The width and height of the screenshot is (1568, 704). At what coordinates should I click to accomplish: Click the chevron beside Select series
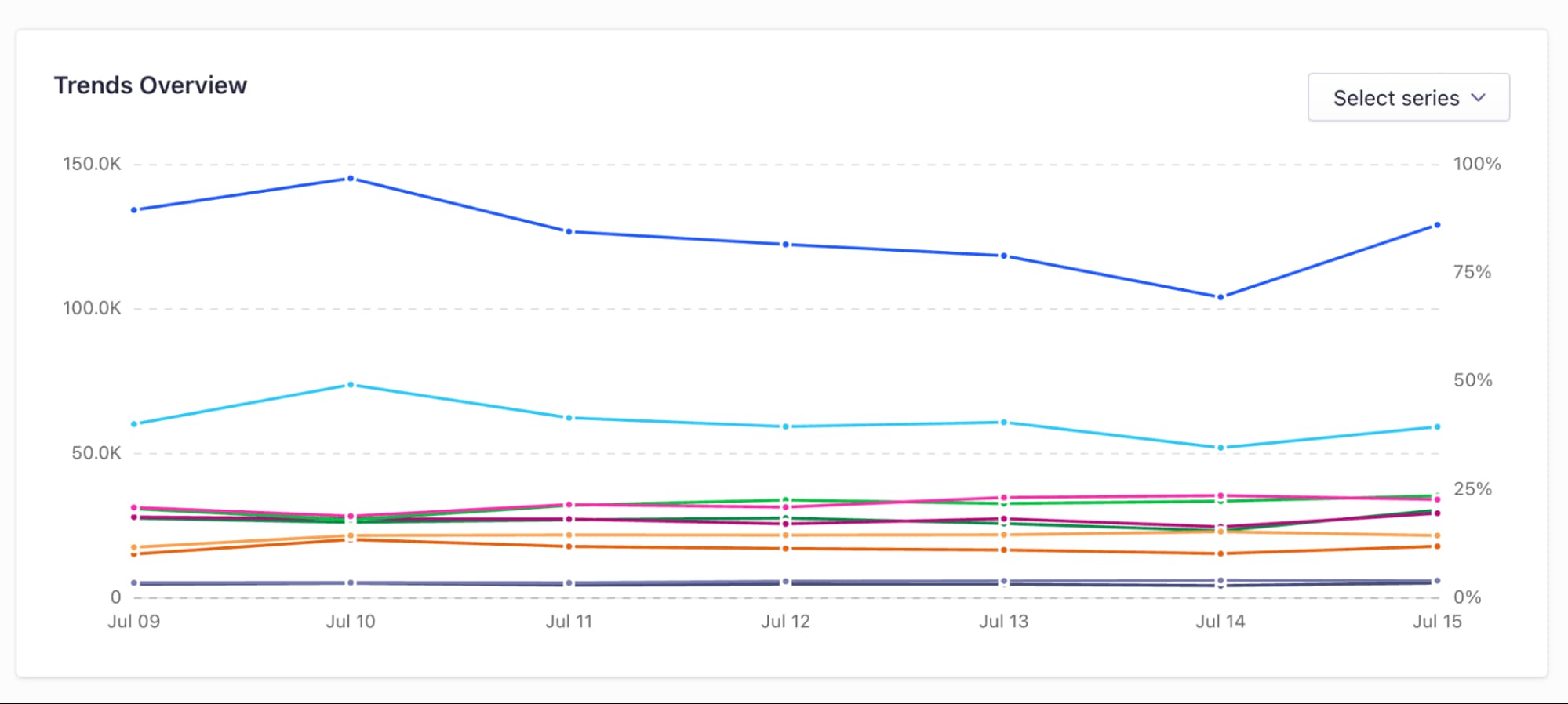click(1479, 97)
